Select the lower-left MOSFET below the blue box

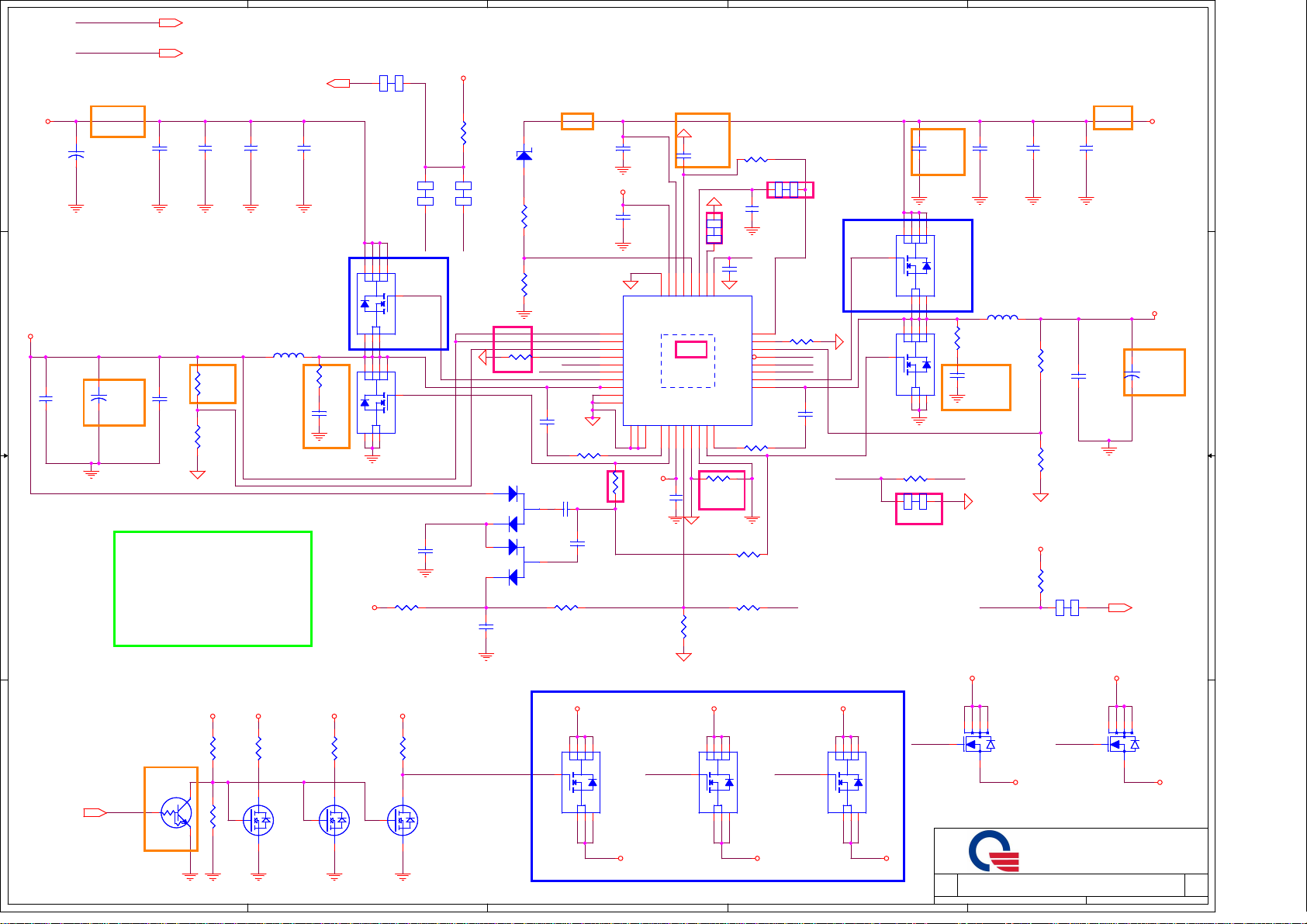pos(376,402)
